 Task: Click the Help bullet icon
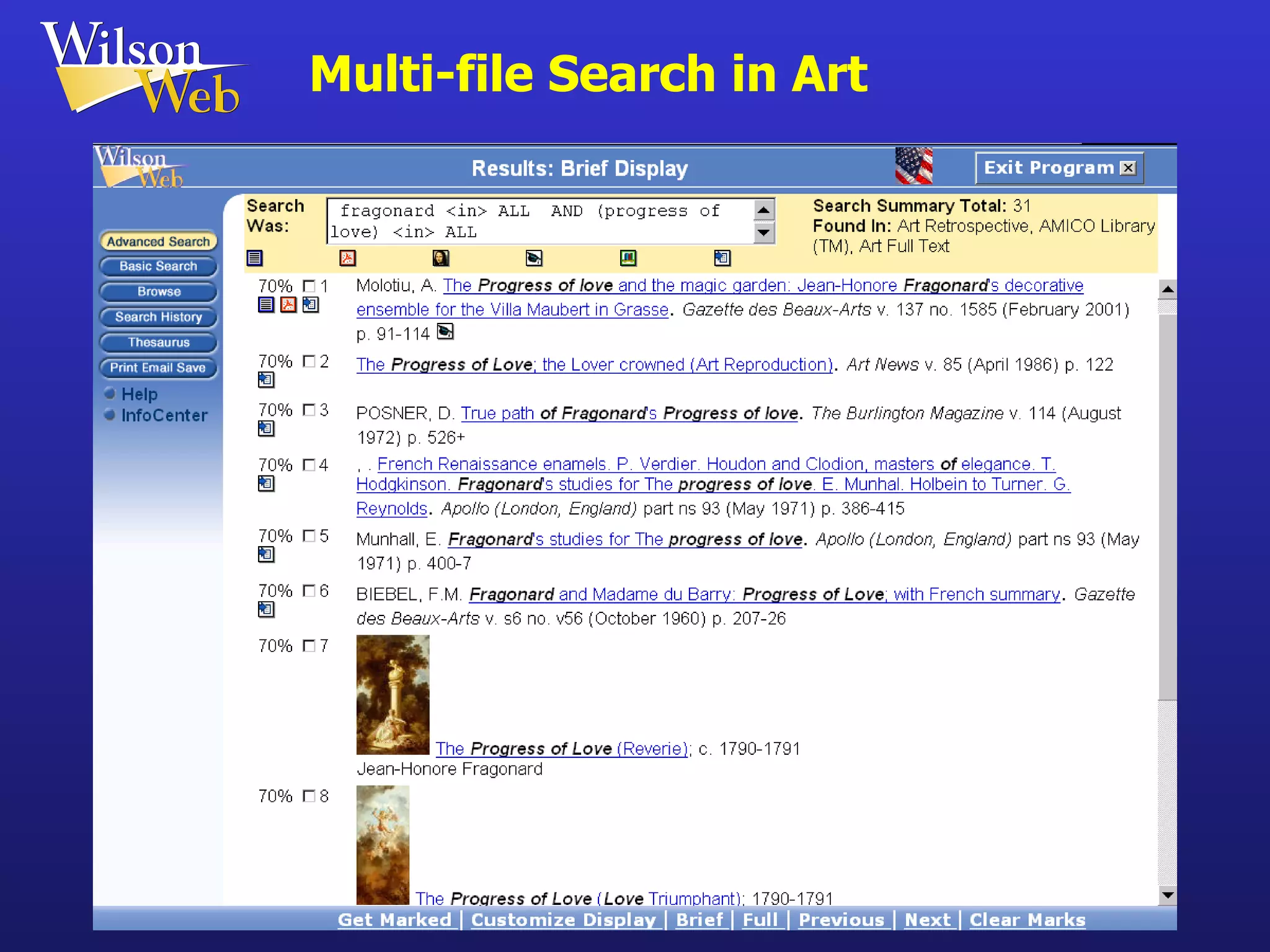coord(110,394)
